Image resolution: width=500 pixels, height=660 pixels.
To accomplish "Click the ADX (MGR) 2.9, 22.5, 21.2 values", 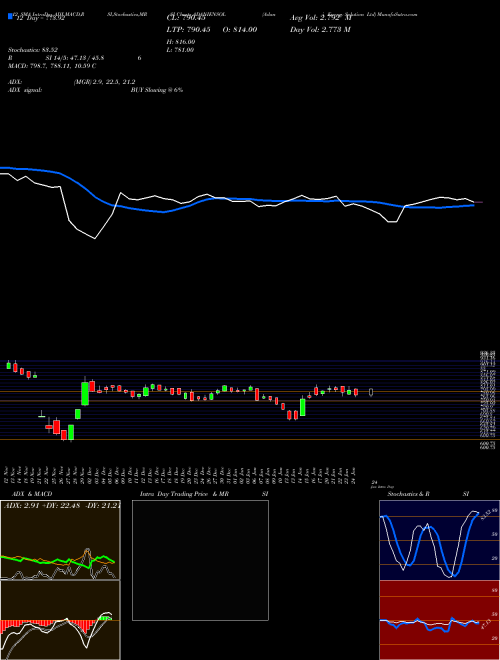I will point(104,82).
